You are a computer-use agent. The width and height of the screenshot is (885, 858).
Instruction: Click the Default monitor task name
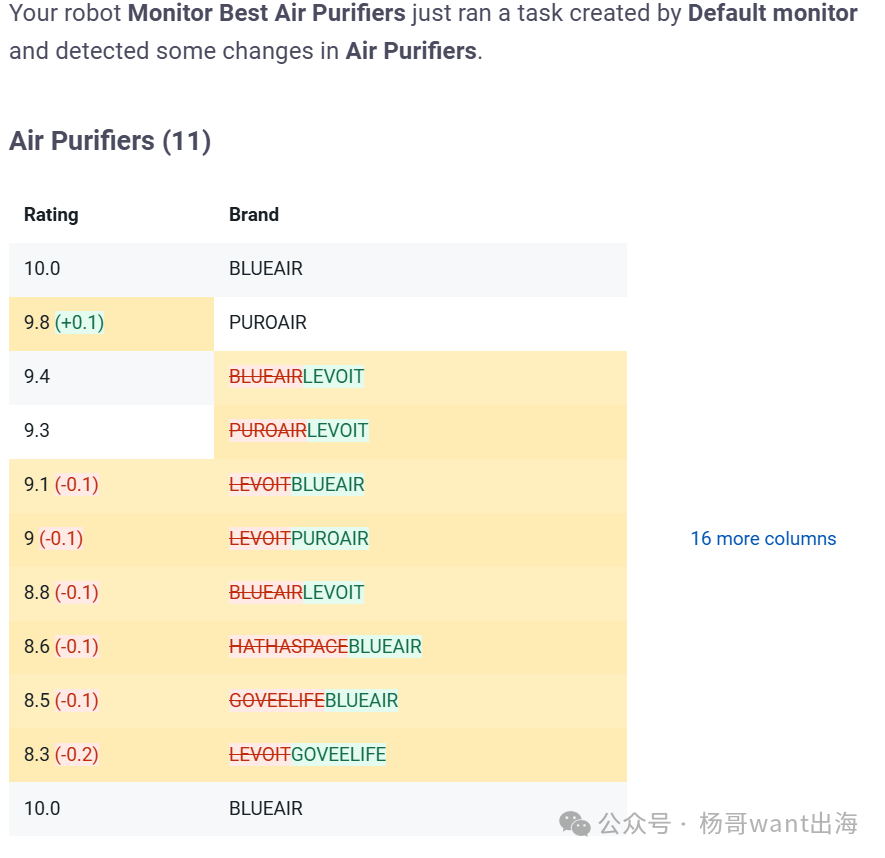(773, 13)
